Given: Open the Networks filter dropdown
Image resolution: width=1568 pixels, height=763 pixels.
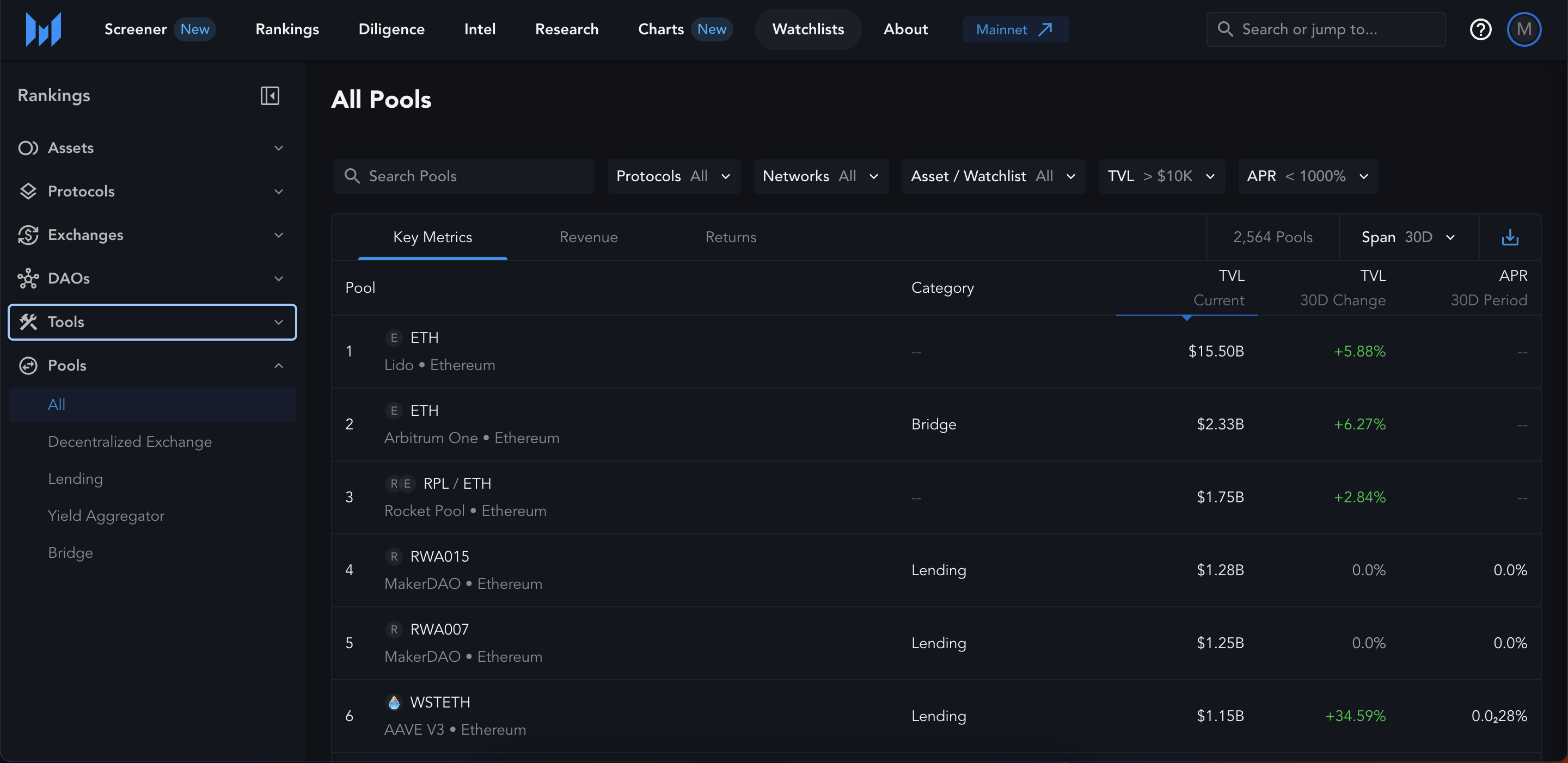Looking at the screenshot, I should click(820, 176).
